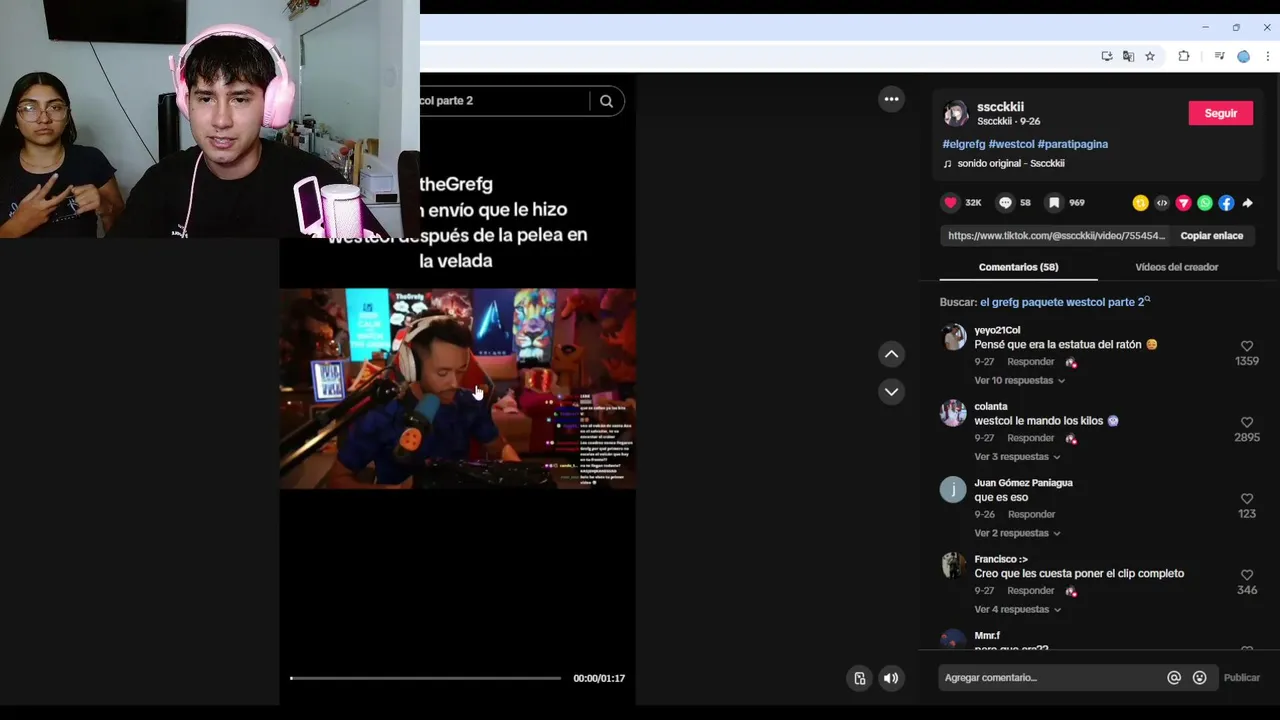
Task: Open the #elgrefg hashtag
Action: (x=963, y=144)
